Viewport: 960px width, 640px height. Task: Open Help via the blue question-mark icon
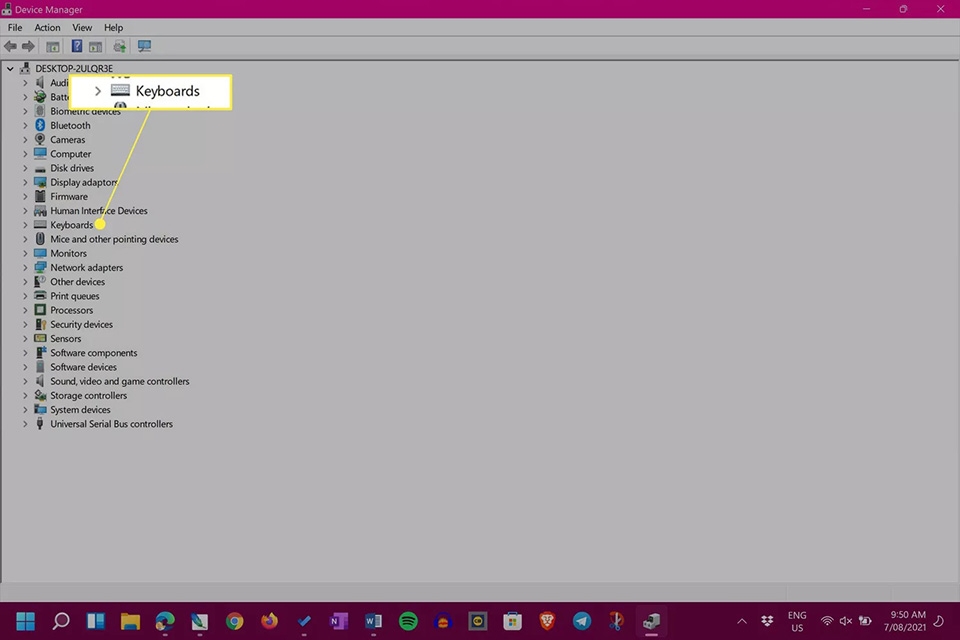click(77, 47)
